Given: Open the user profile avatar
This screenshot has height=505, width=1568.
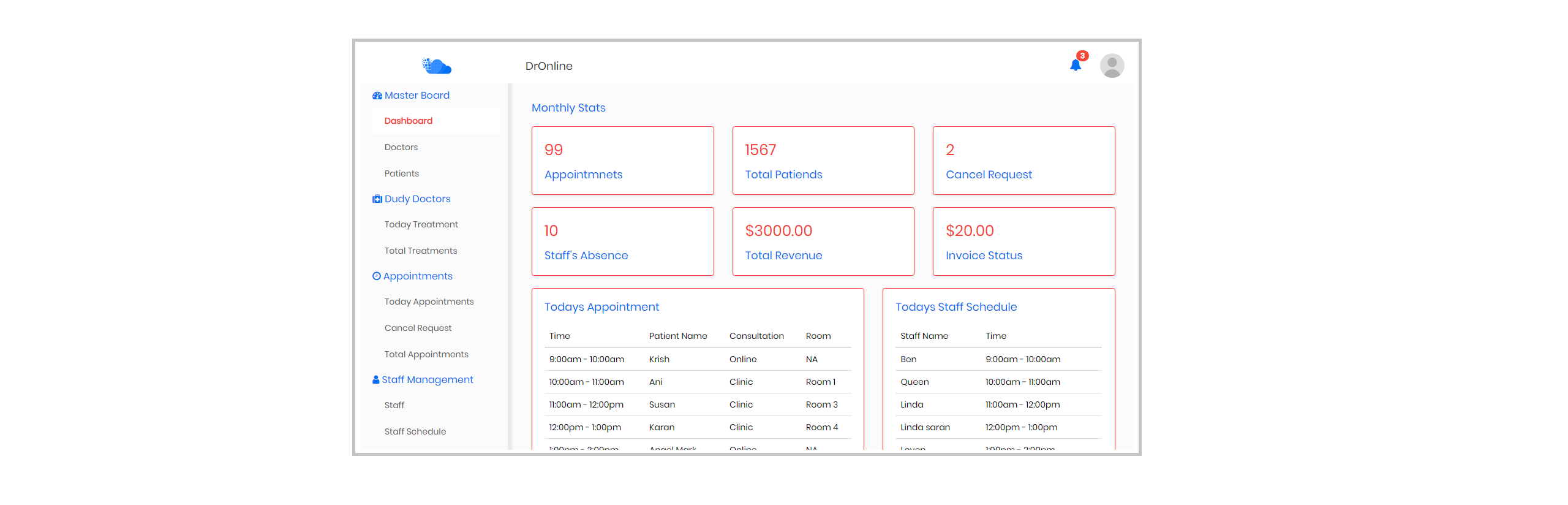Looking at the screenshot, I should (x=1112, y=66).
